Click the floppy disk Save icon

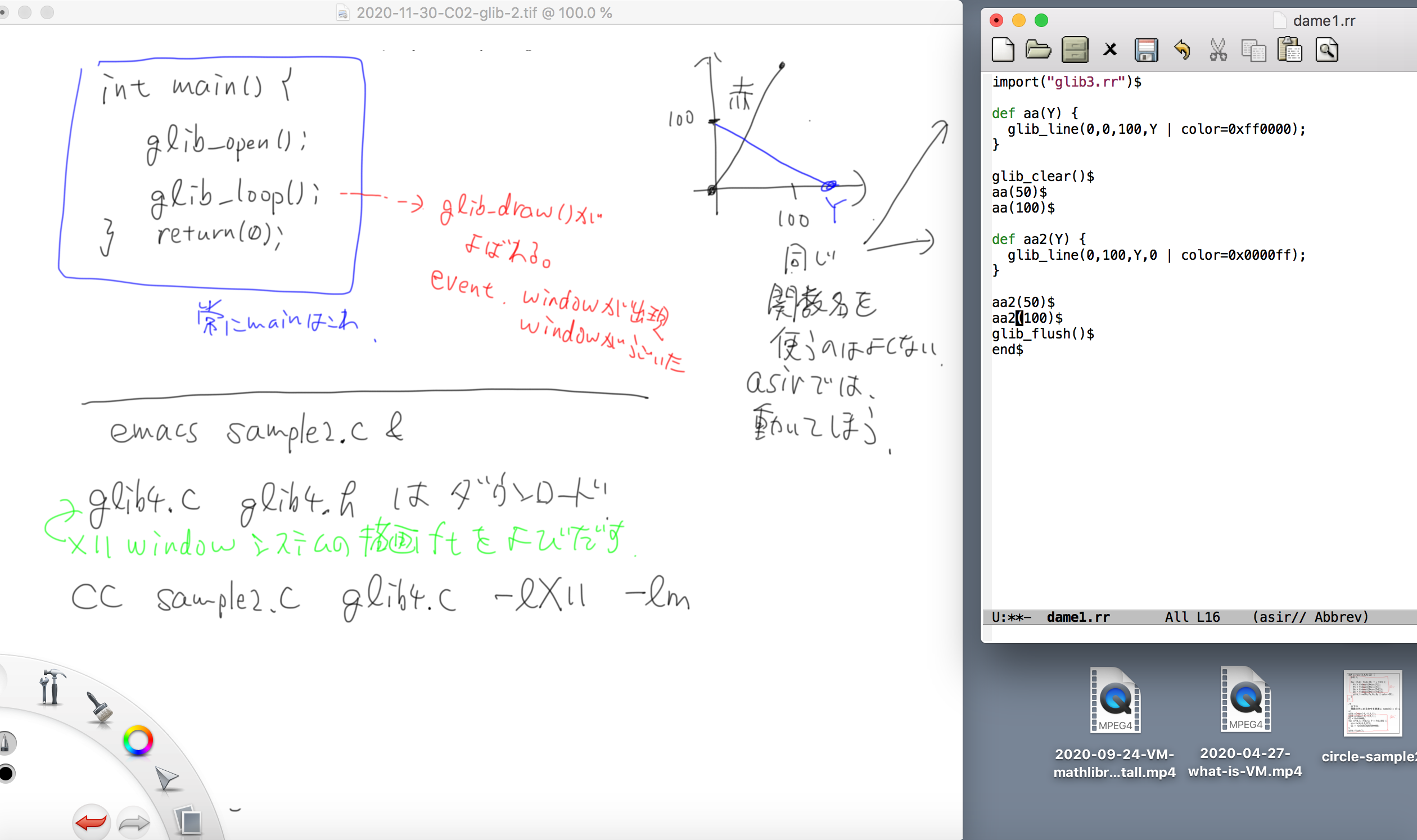click(1147, 50)
